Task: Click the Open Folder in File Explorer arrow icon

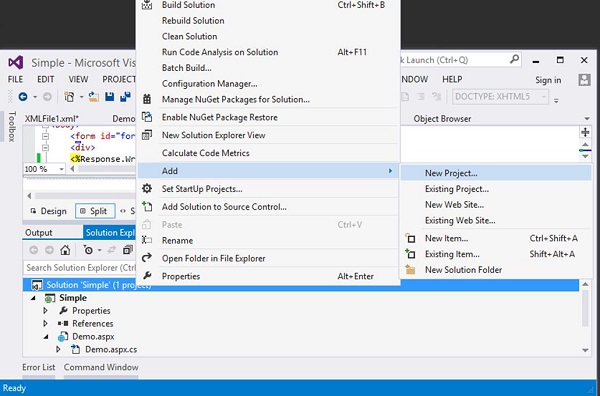Action: (x=147, y=258)
